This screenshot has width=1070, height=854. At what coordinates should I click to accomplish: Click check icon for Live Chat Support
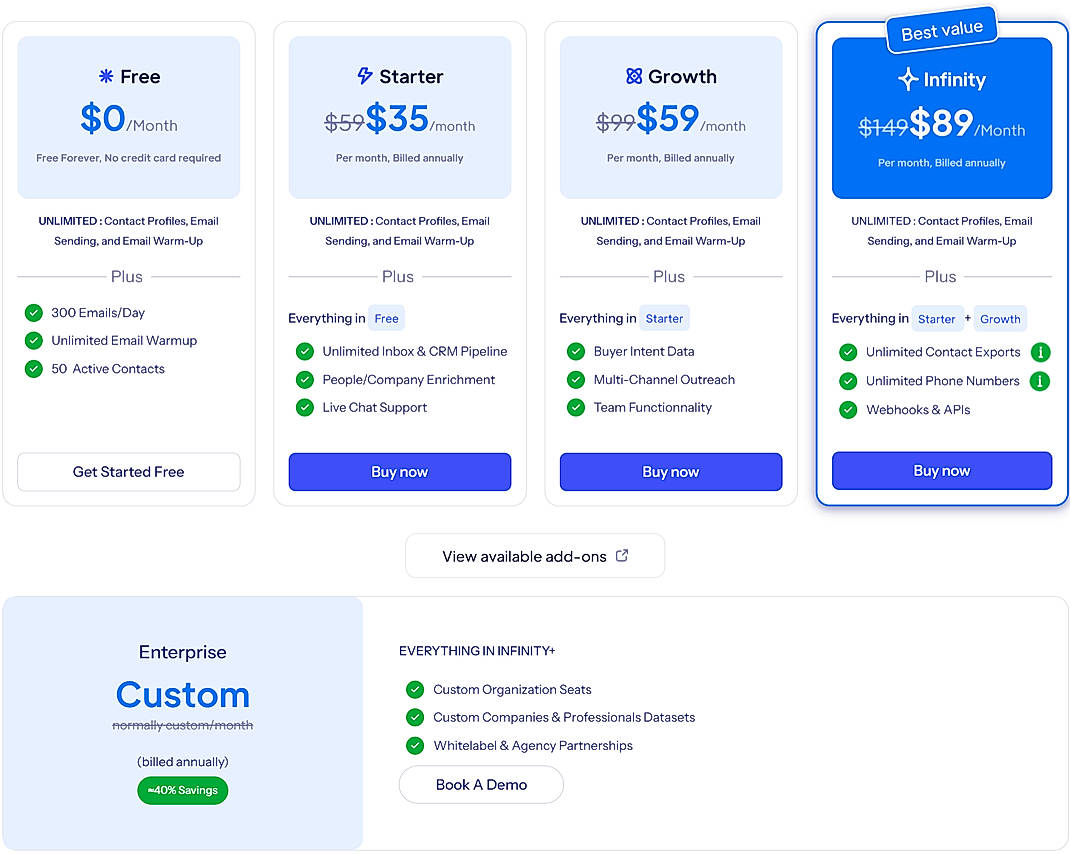[x=304, y=408]
